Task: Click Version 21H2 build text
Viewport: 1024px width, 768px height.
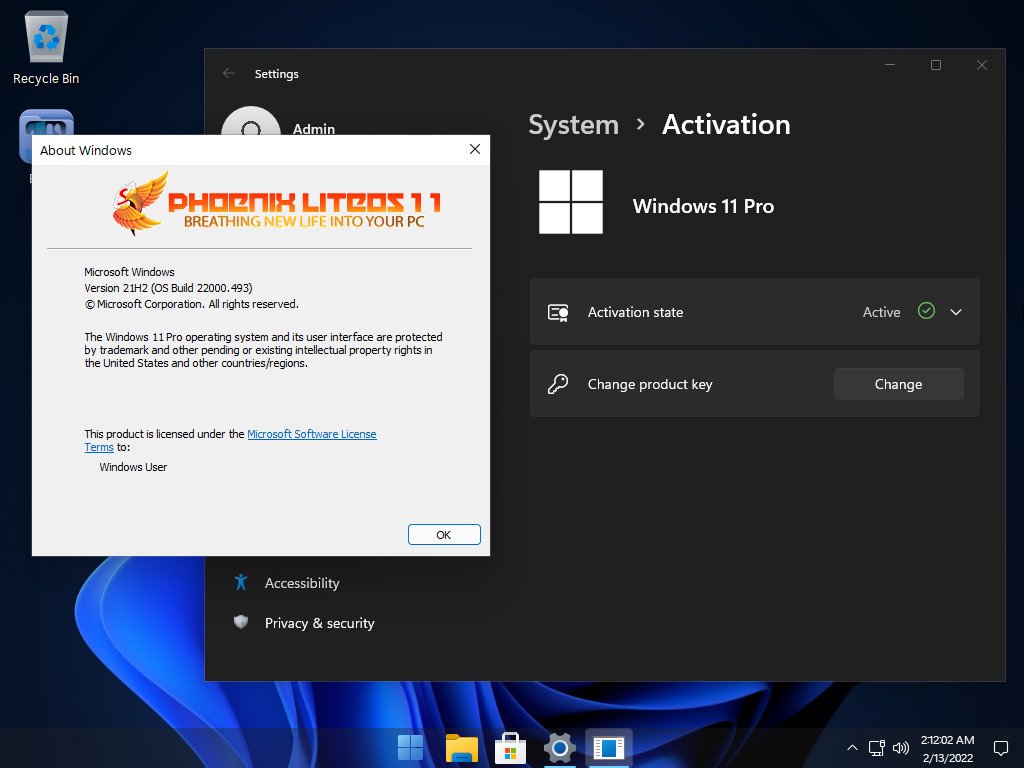Action: (x=168, y=288)
